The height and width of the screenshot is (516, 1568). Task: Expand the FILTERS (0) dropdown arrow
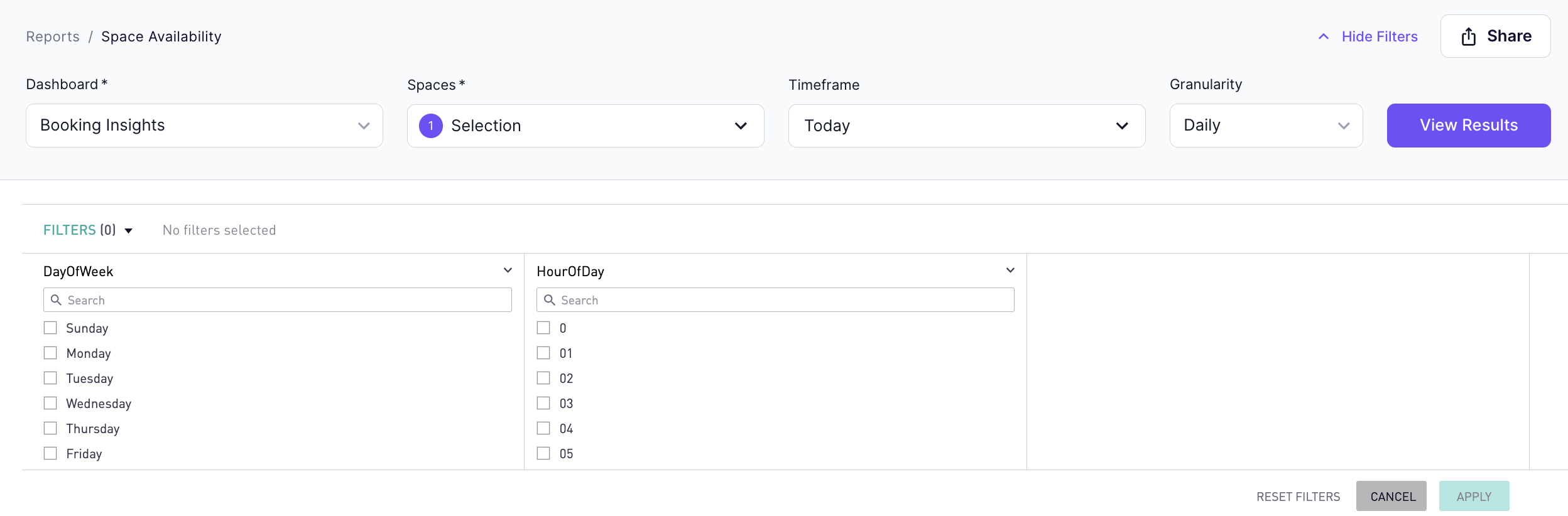[x=129, y=230]
